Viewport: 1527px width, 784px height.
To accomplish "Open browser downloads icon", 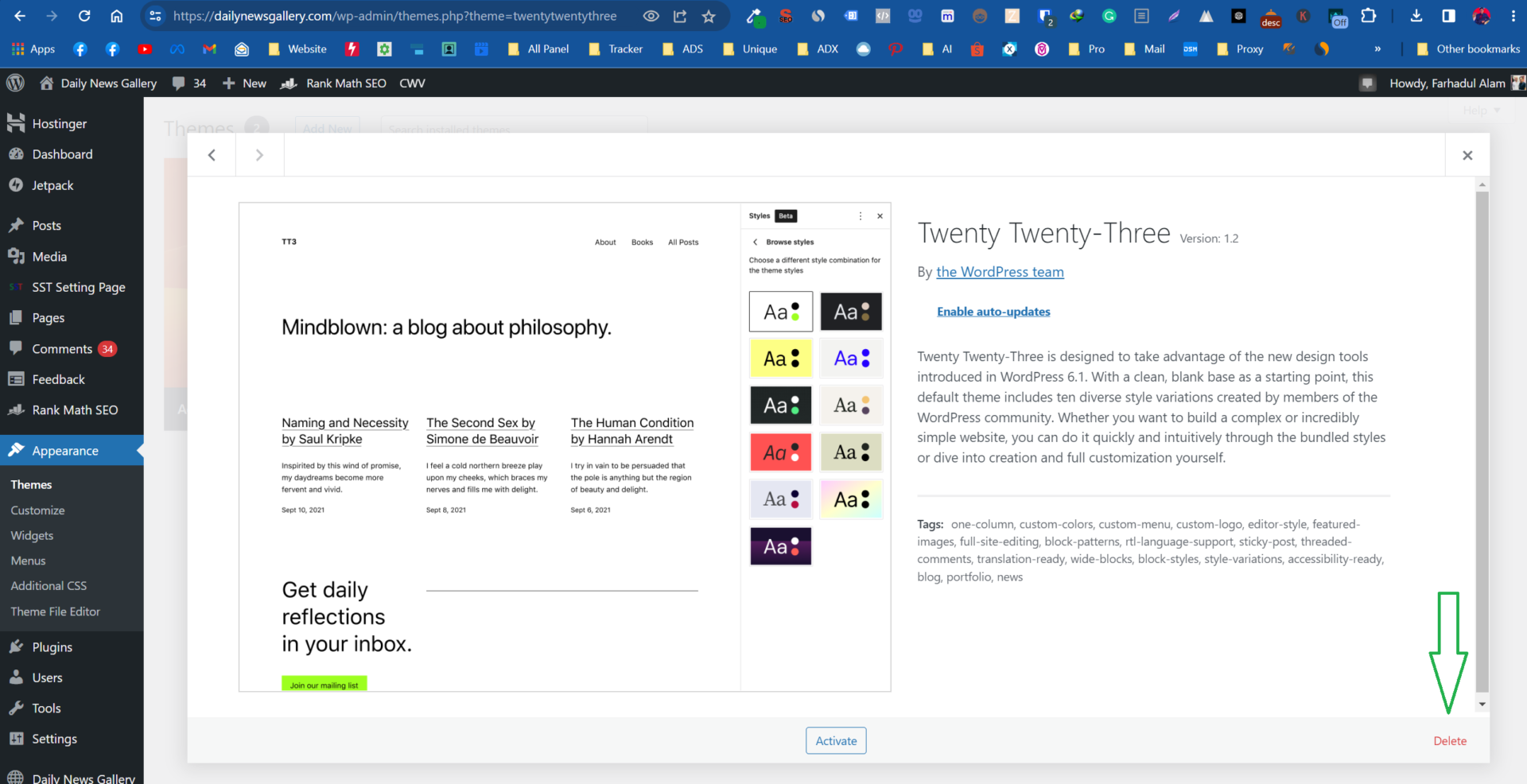I will 1416,16.
